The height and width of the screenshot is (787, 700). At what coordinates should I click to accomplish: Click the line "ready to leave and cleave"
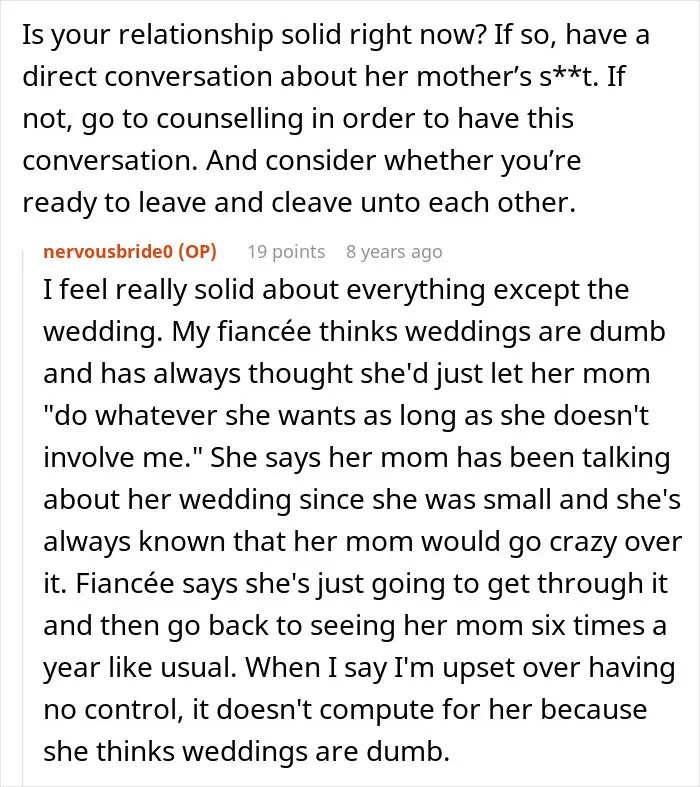[299, 203]
